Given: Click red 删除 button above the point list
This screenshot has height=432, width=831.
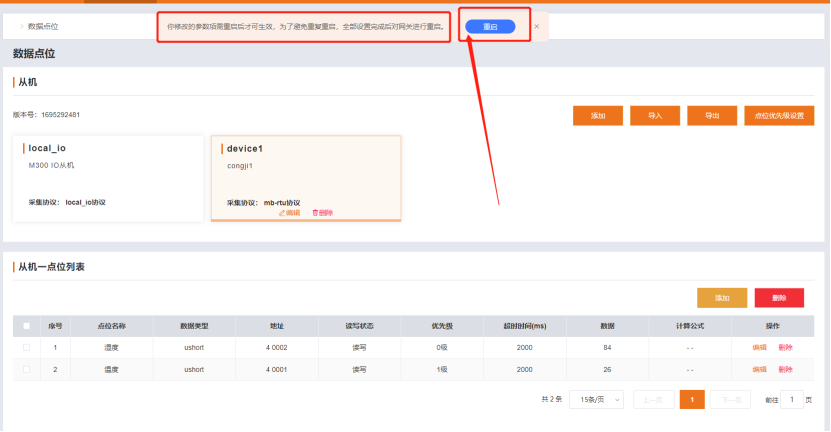Looking at the screenshot, I should 779,297.
